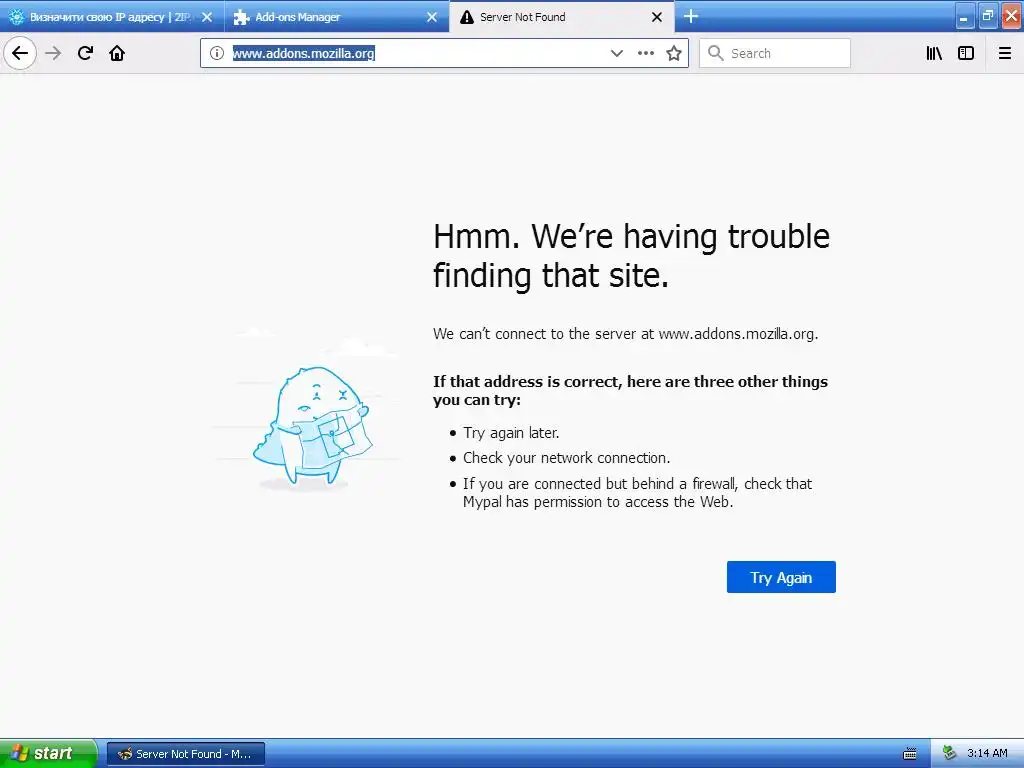
Task: Bookmark this page with the star
Action: tap(674, 53)
